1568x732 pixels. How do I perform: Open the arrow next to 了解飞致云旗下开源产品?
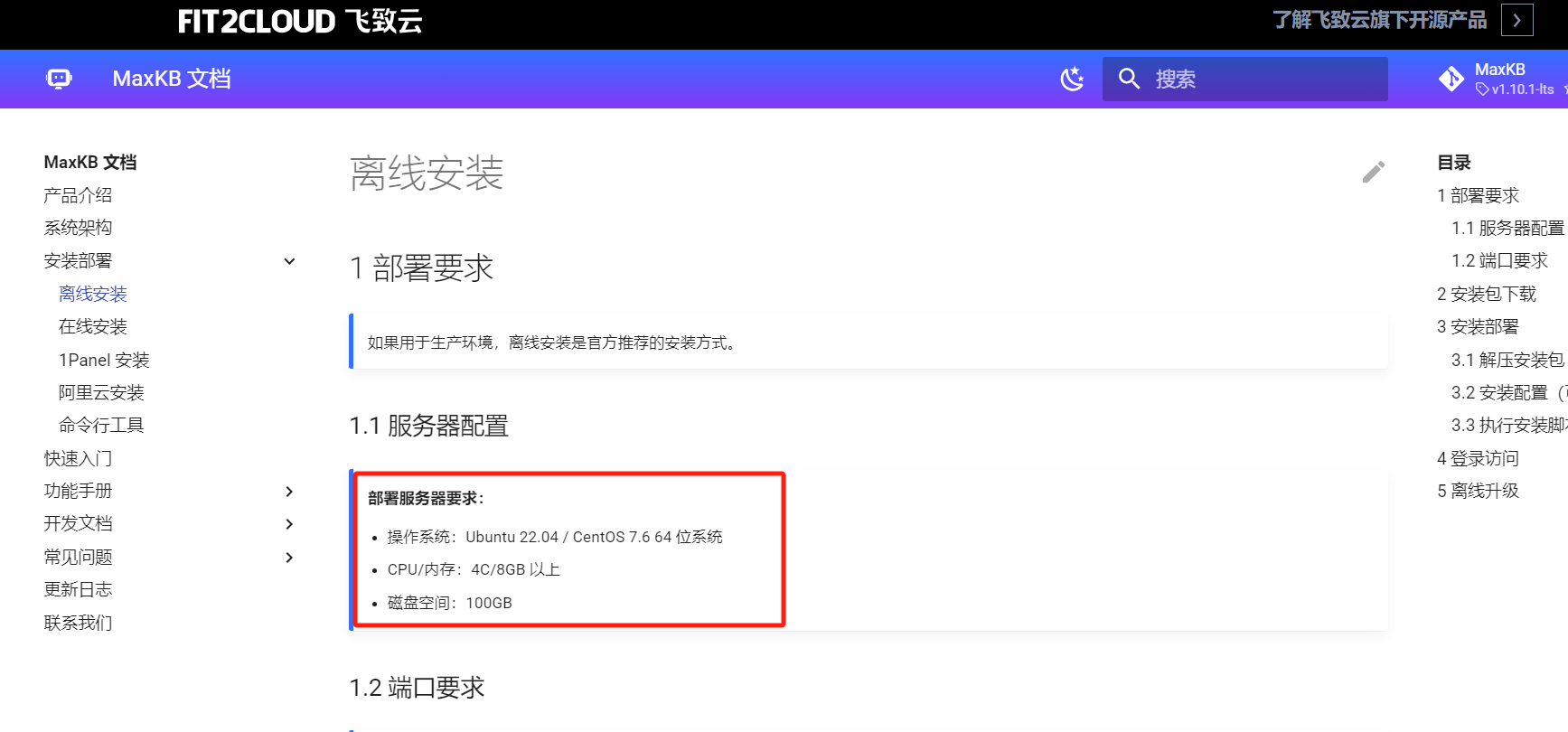(1516, 20)
